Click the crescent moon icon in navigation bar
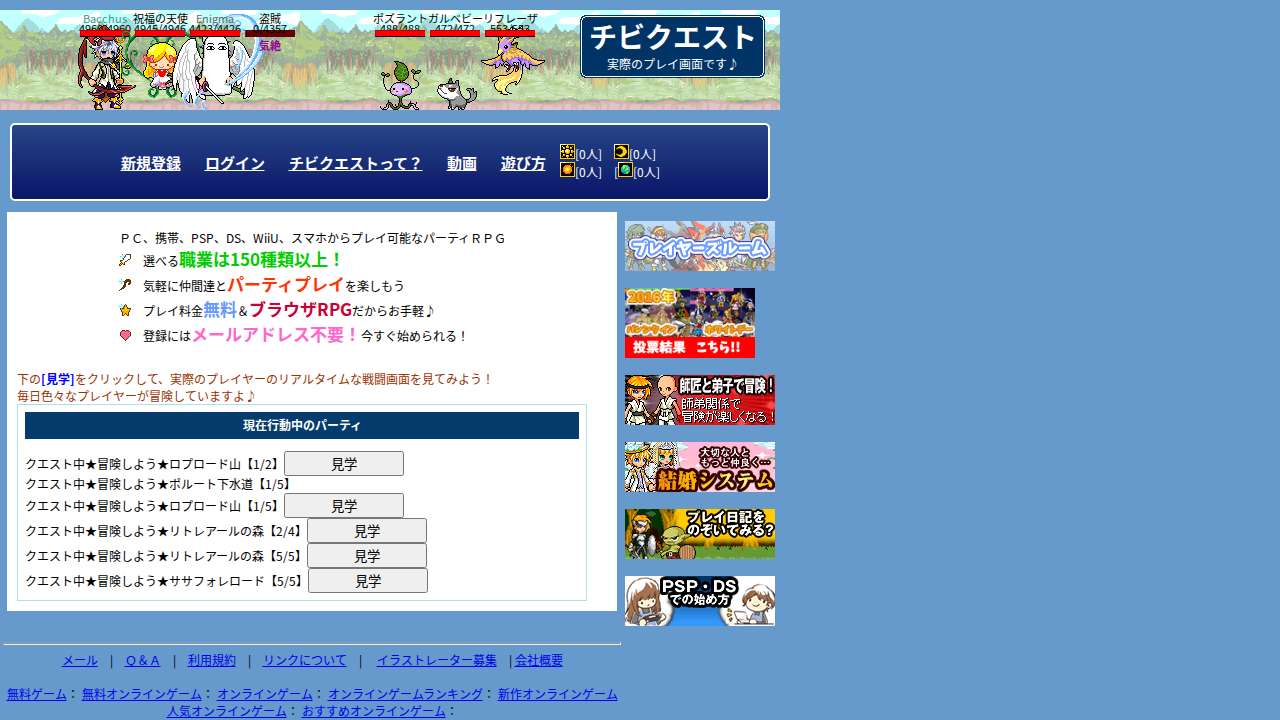Viewport: 1280px width, 720px height. [x=621, y=152]
